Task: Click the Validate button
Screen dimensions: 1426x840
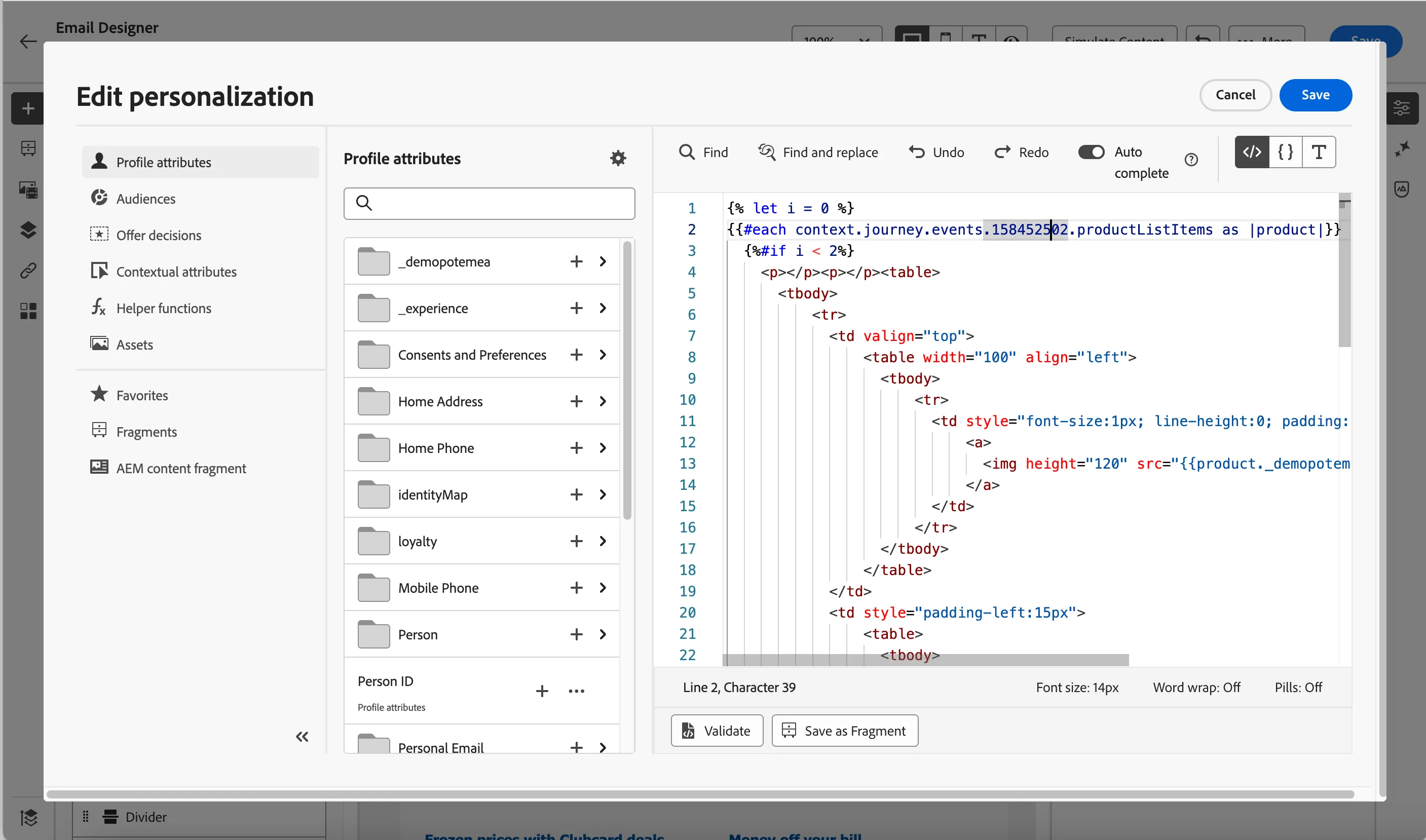Action: tap(717, 731)
